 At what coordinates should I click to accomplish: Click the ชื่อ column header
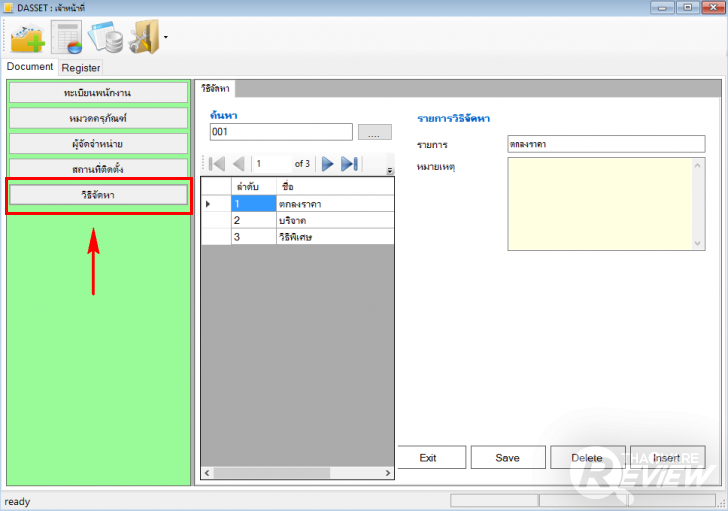[x=335, y=187]
